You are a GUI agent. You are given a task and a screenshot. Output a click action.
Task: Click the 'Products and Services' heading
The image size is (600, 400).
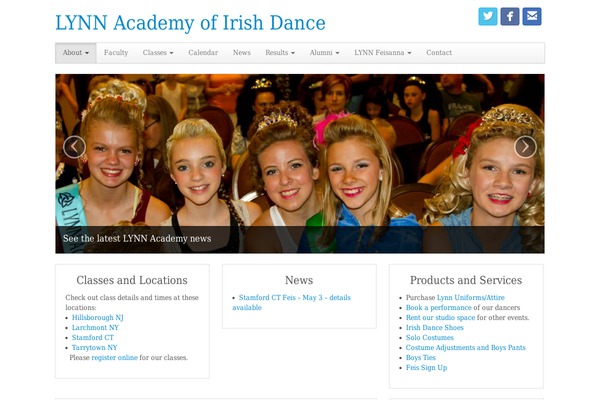click(x=466, y=280)
